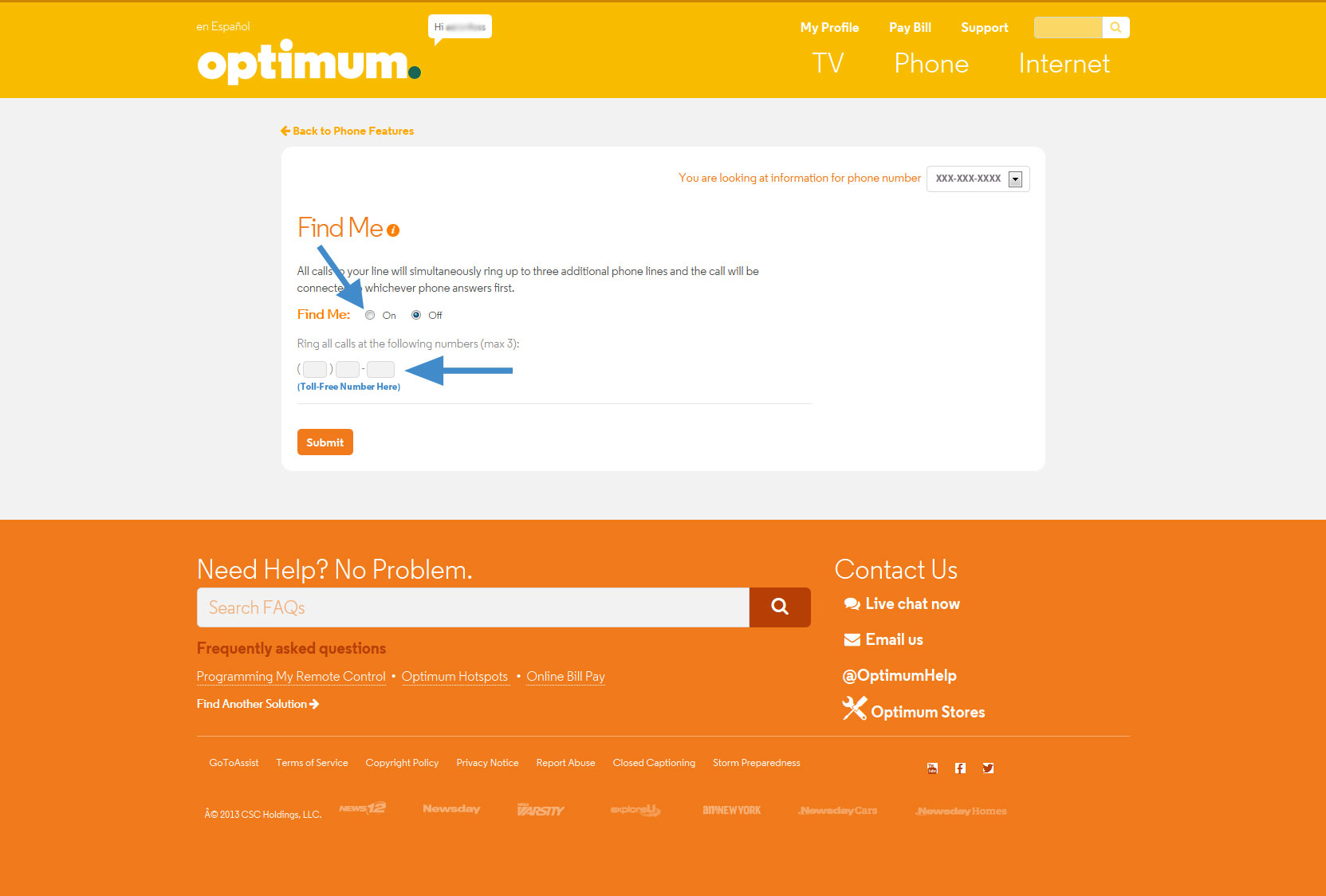Click the NewsdayHomes logo
Viewport: 1326px width, 896px height.
[962, 812]
